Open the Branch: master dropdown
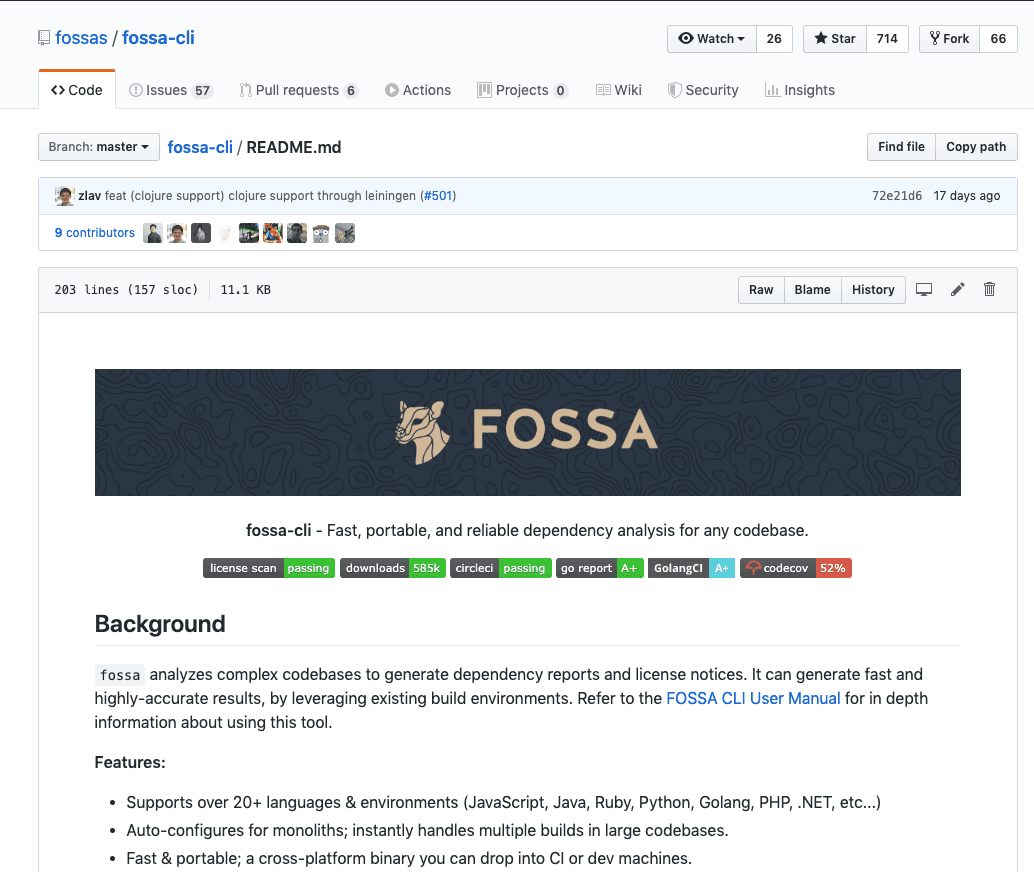The width and height of the screenshot is (1034, 872). (98, 146)
